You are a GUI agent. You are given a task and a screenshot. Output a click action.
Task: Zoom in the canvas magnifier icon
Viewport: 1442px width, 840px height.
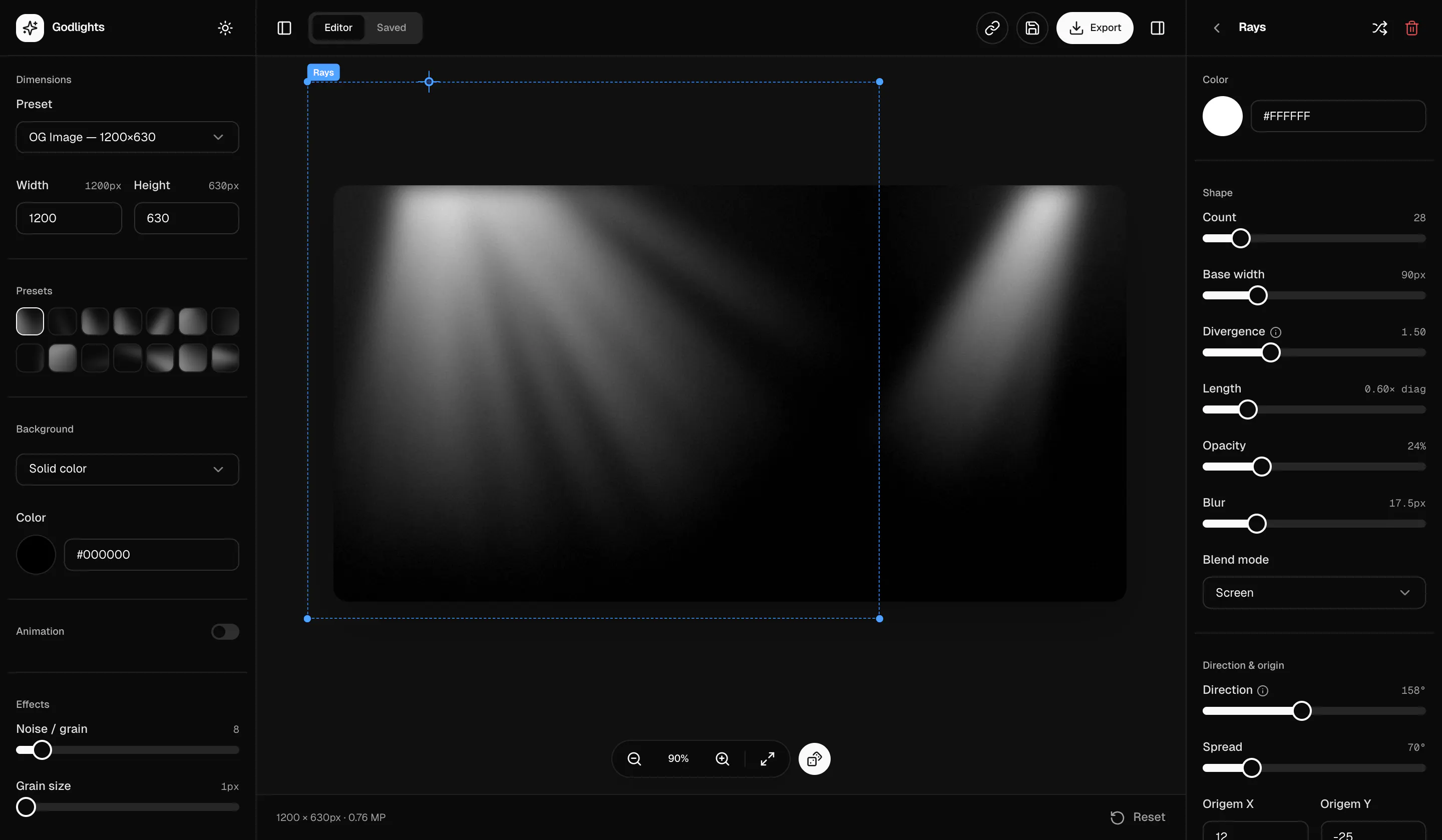(723, 759)
